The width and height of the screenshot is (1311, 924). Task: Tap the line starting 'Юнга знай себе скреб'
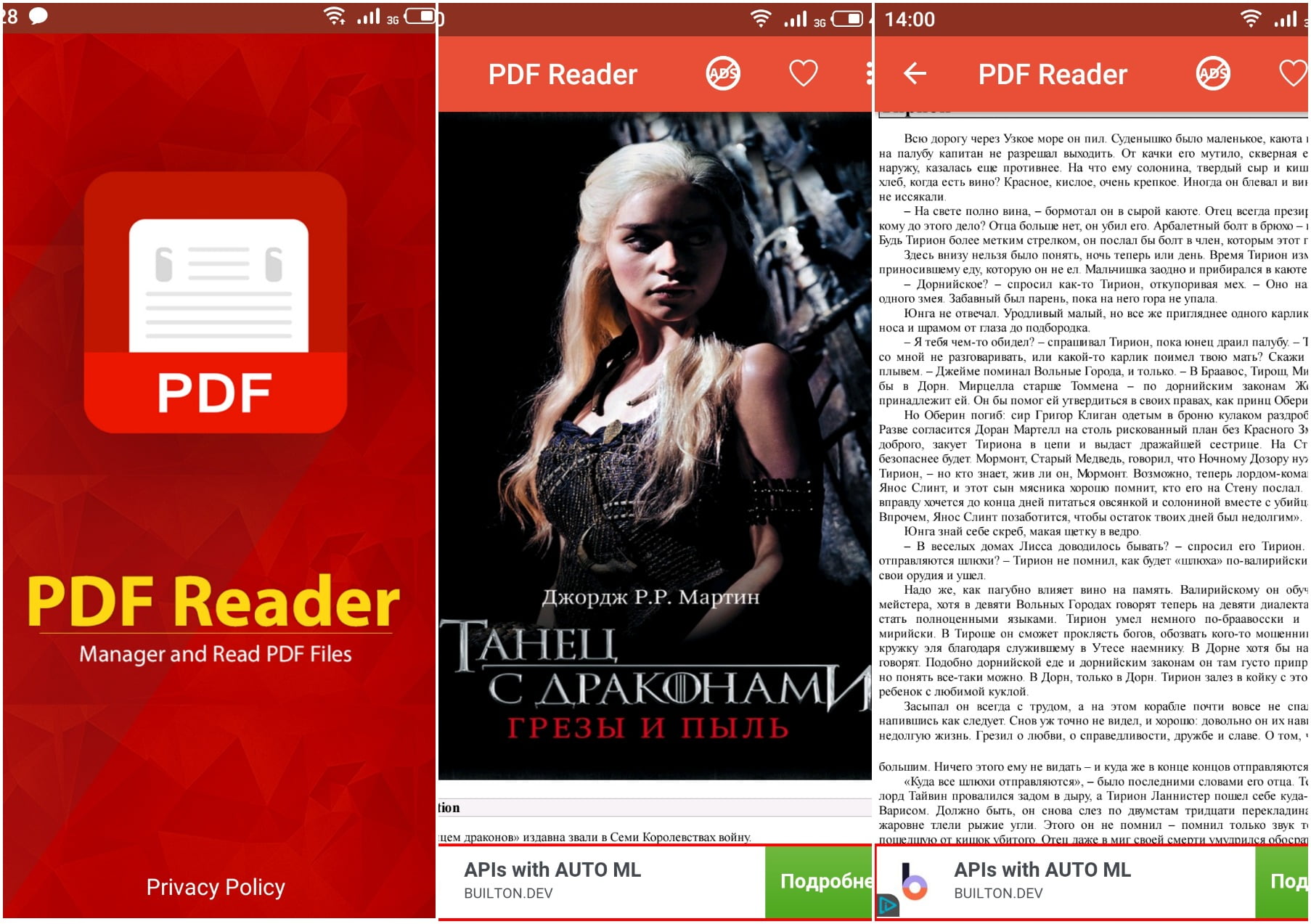click(1022, 531)
